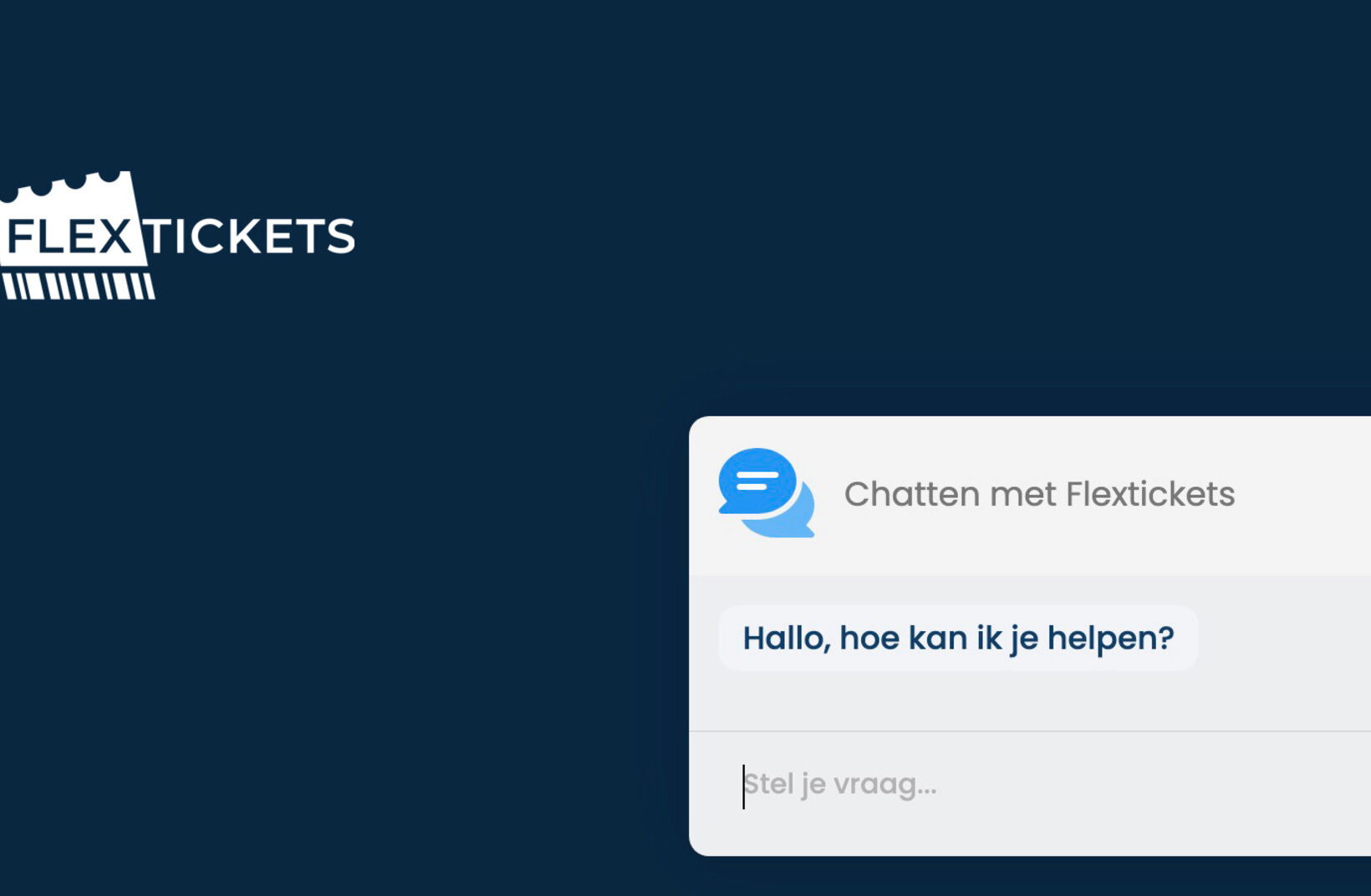The height and width of the screenshot is (896, 1371).
Task: Click the barcode stripes under the logo
Action: click(x=79, y=286)
